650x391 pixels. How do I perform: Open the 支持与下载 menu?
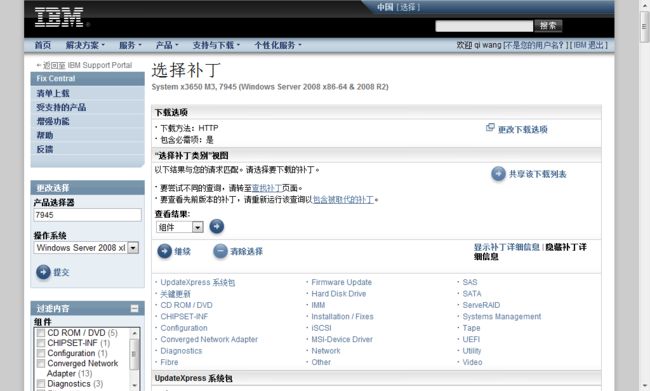click(216, 45)
